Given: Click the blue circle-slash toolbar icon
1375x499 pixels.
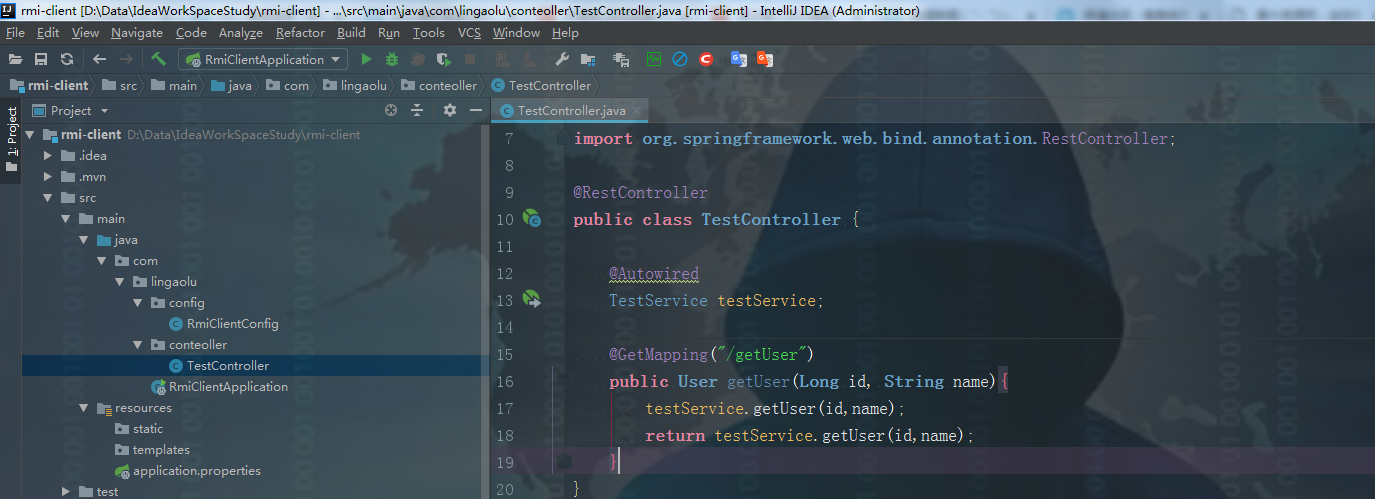Looking at the screenshot, I should click(x=680, y=60).
